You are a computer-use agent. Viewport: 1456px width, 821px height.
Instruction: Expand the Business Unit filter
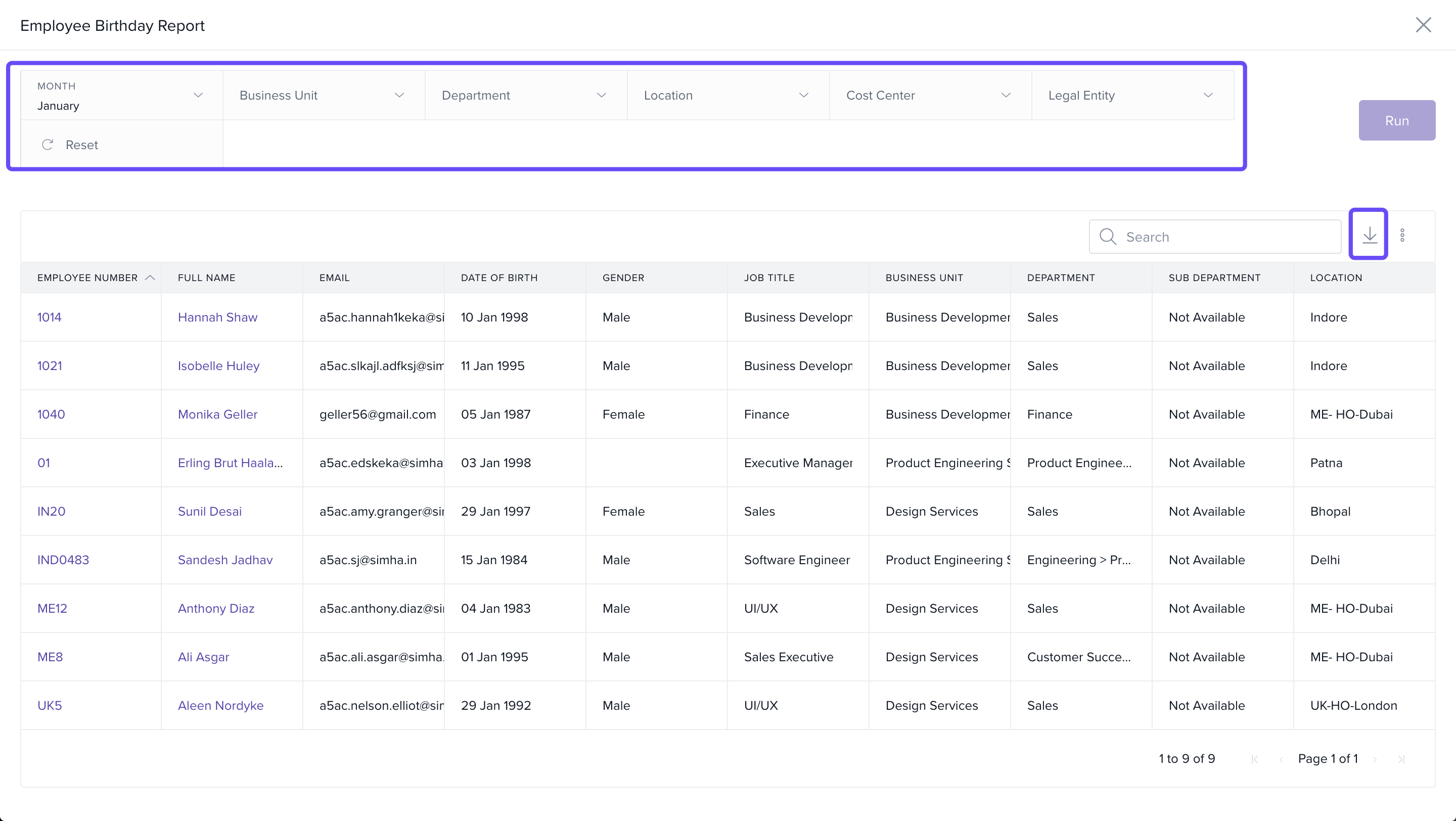click(323, 96)
